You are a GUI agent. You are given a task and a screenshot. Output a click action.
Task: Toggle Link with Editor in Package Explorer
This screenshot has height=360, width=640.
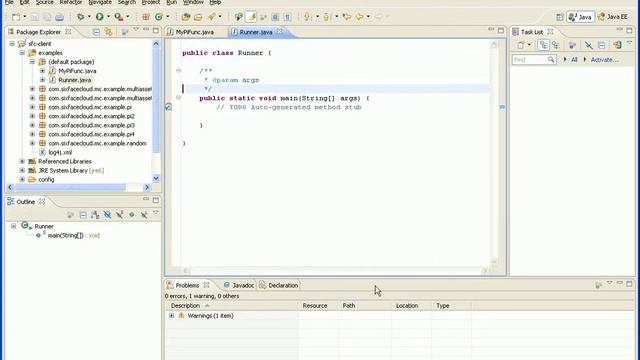tap(108, 32)
